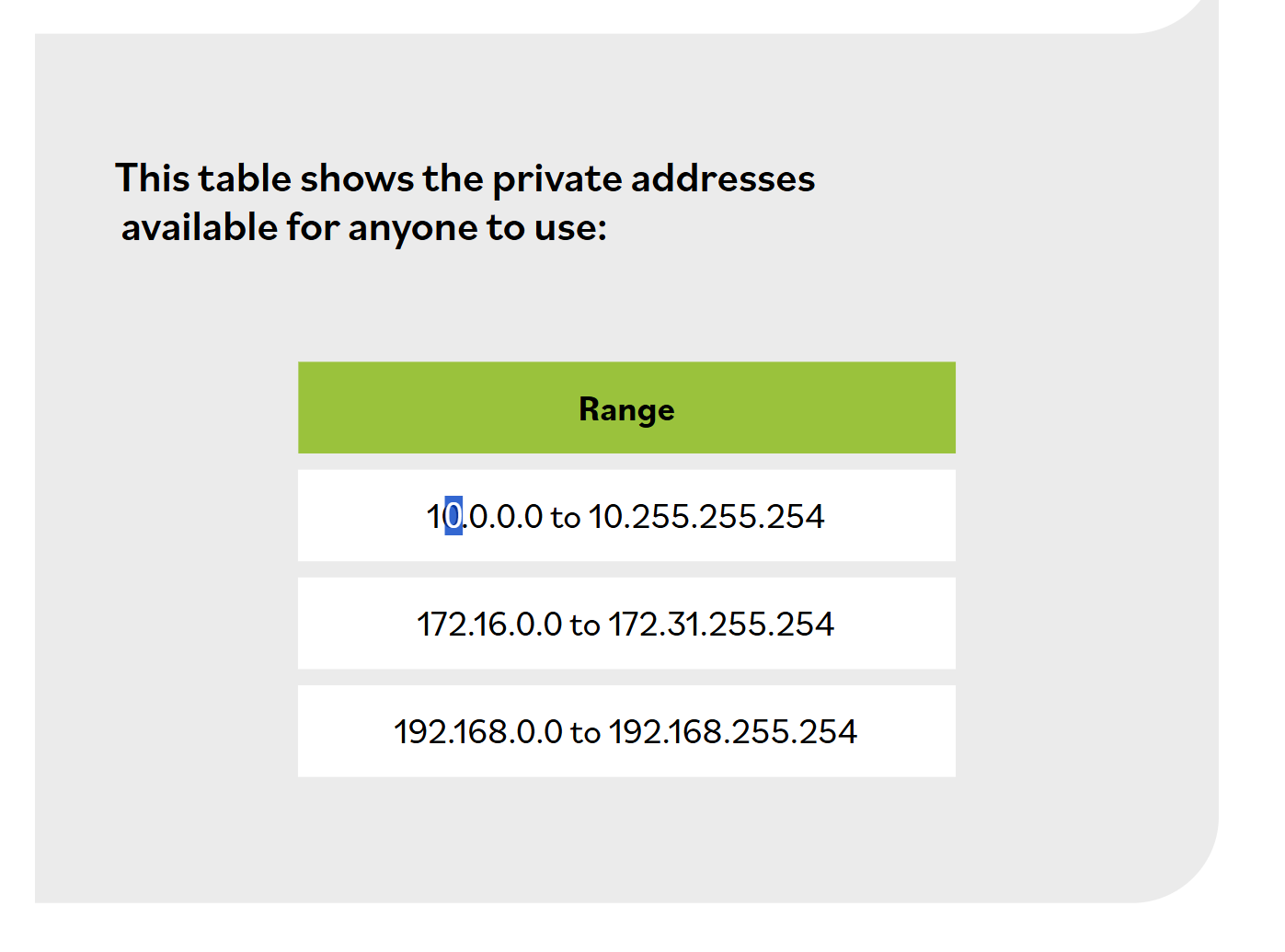This screenshot has height=952, width=1285.
Task: Click "to" in the 192.168.0.0 row
Action: tap(585, 733)
